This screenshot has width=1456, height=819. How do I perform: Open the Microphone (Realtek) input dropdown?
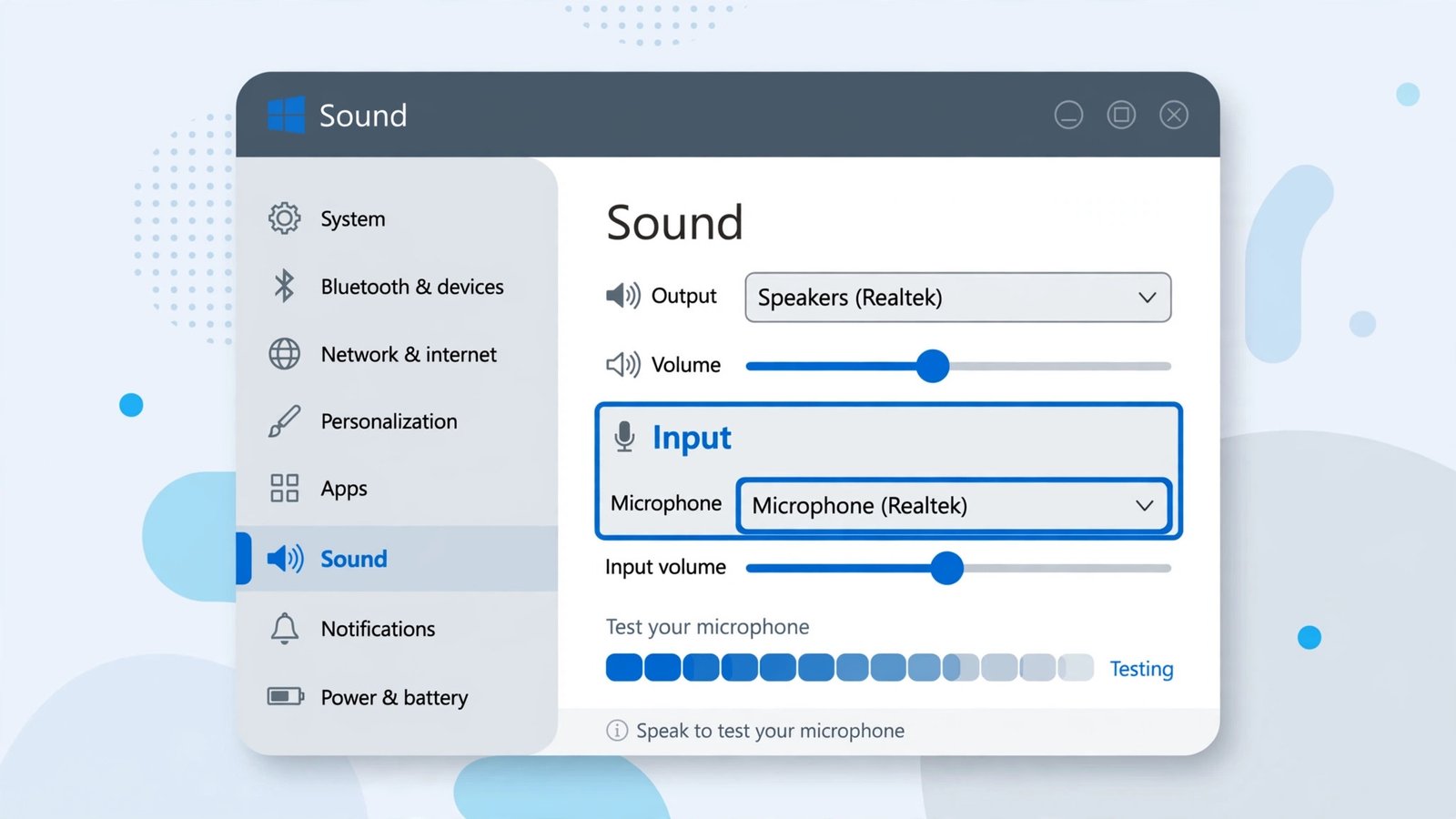tap(954, 505)
